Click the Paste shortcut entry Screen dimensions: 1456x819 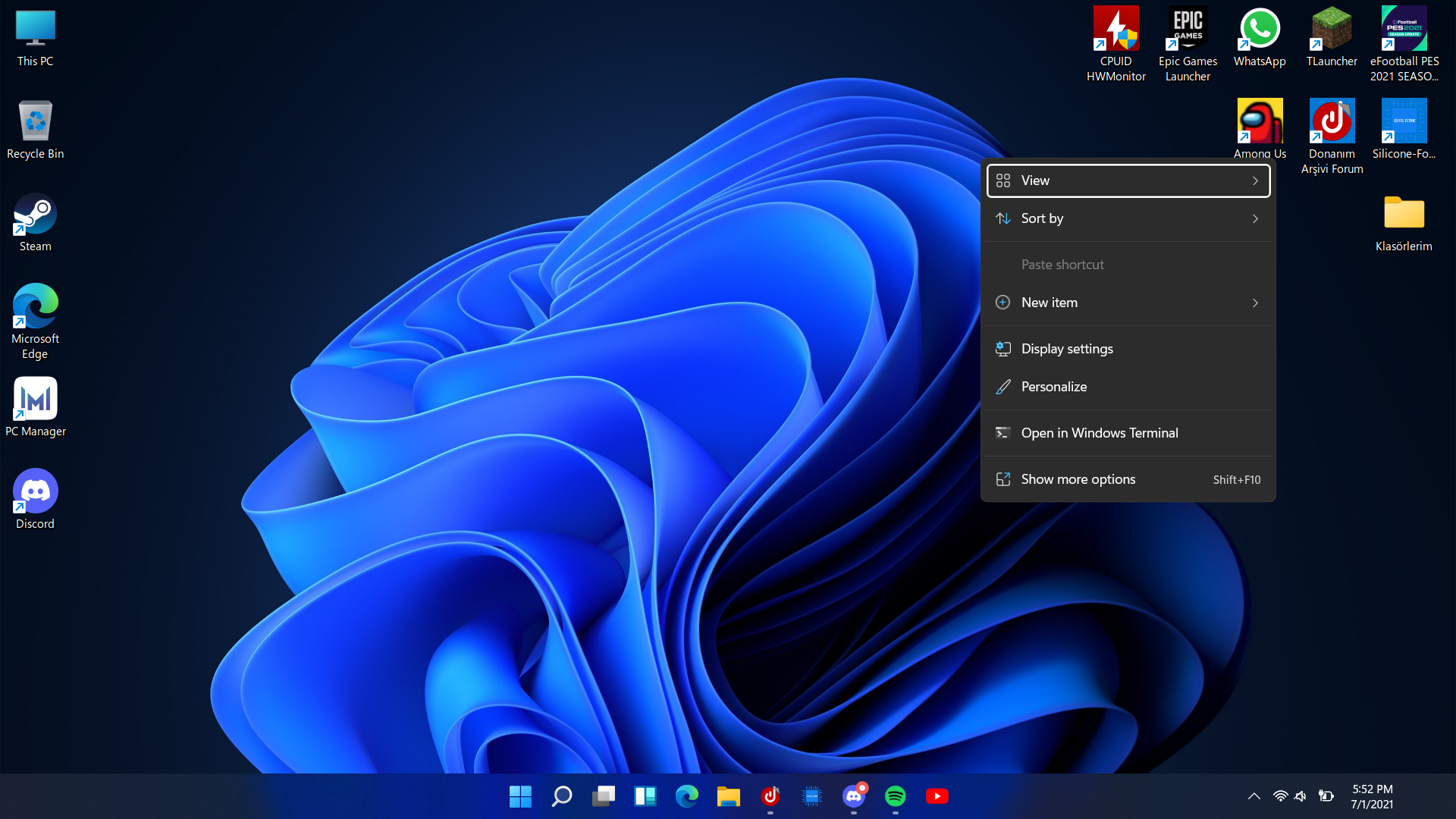[1128, 265]
